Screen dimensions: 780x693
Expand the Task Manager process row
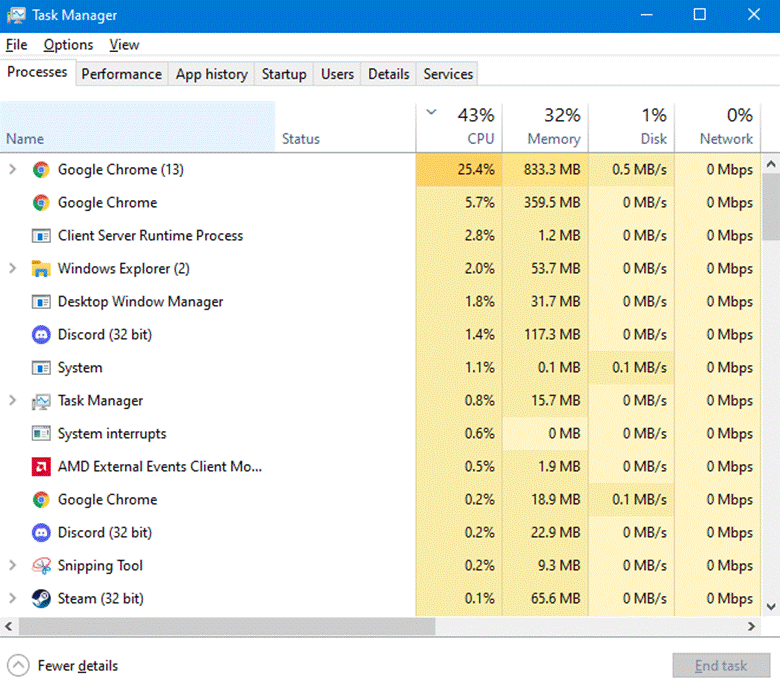[x=12, y=400]
